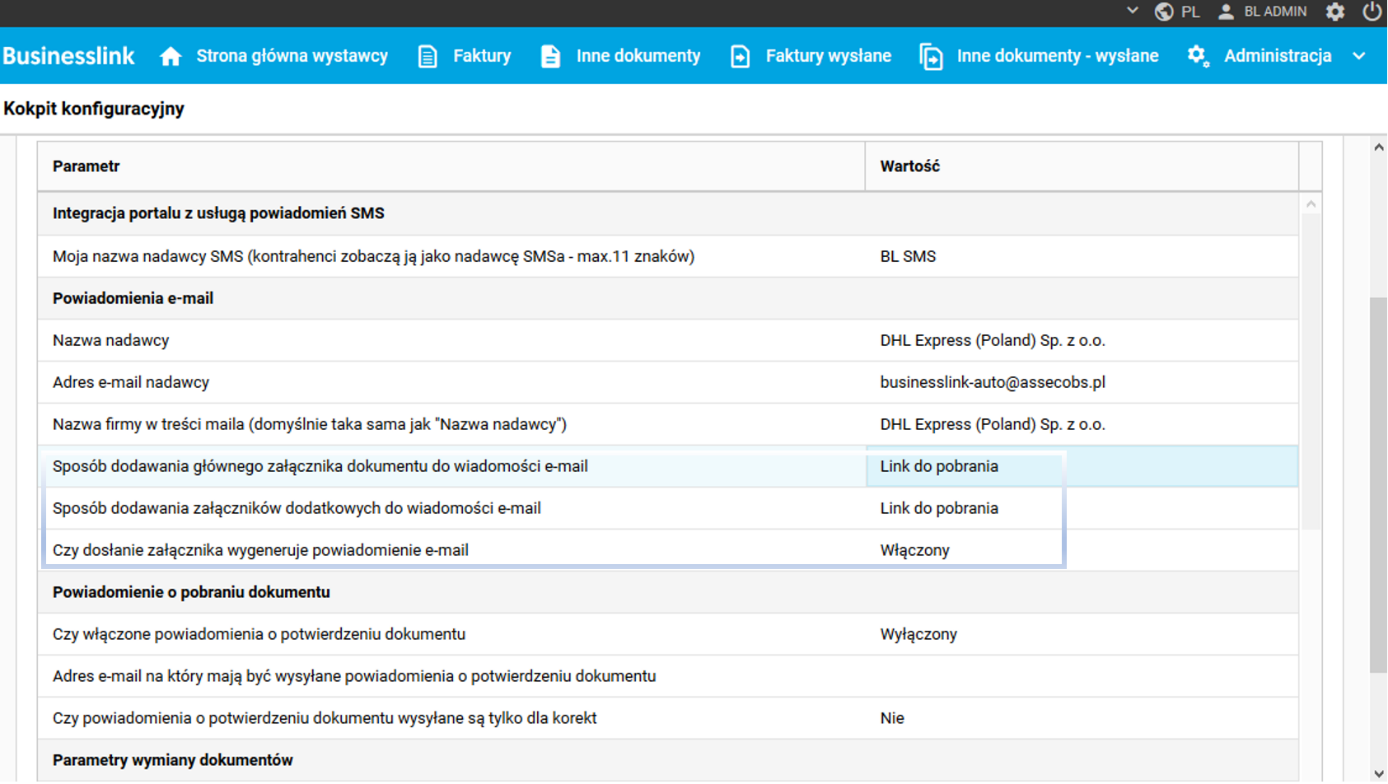Click the Businesslink logo
The image size is (1388, 784).
pyautogui.click(x=69, y=57)
